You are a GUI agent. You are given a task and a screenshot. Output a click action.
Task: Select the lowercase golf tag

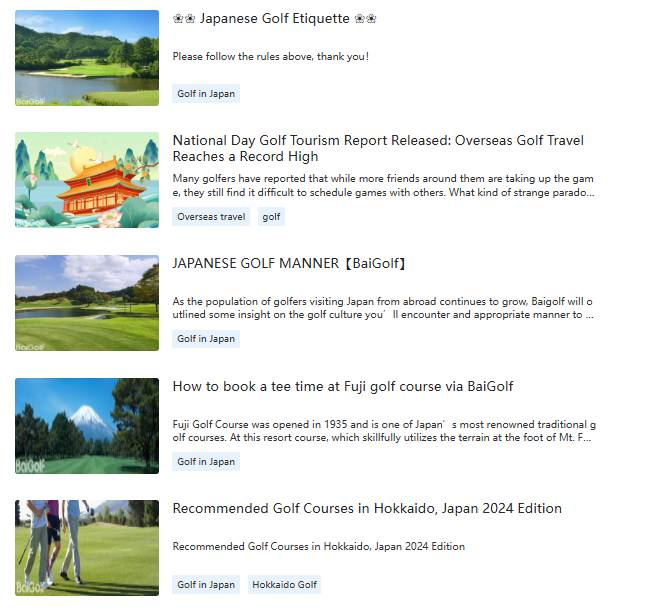coord(271,216)
